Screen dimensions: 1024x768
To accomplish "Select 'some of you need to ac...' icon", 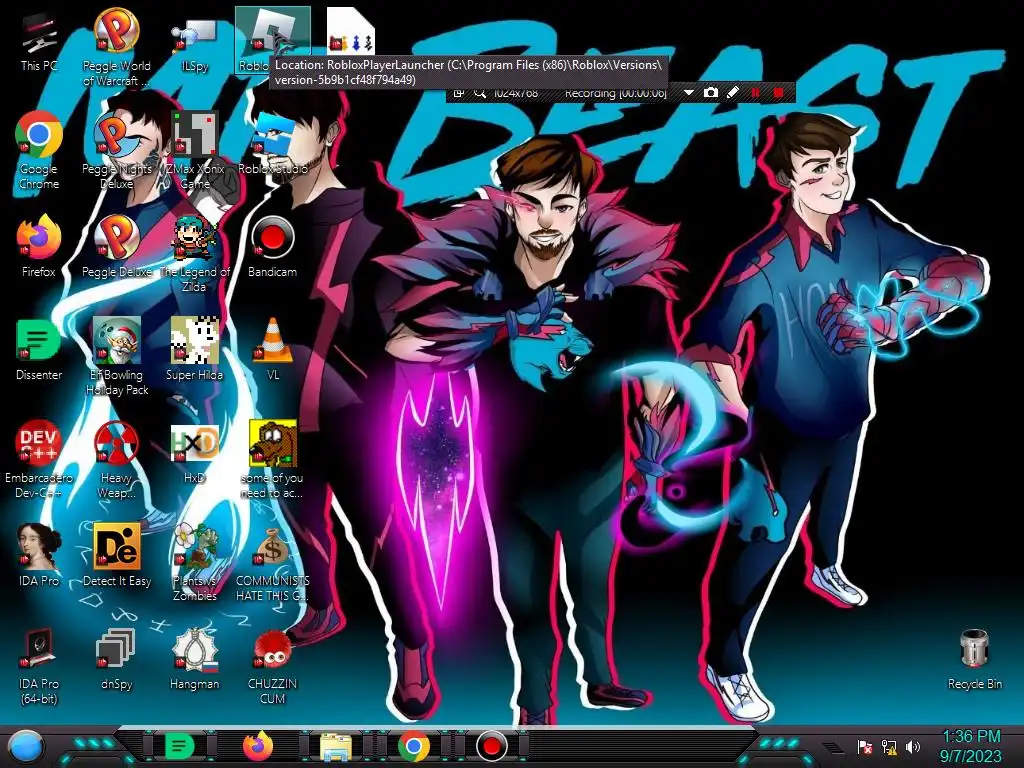I will click(272, 460).
